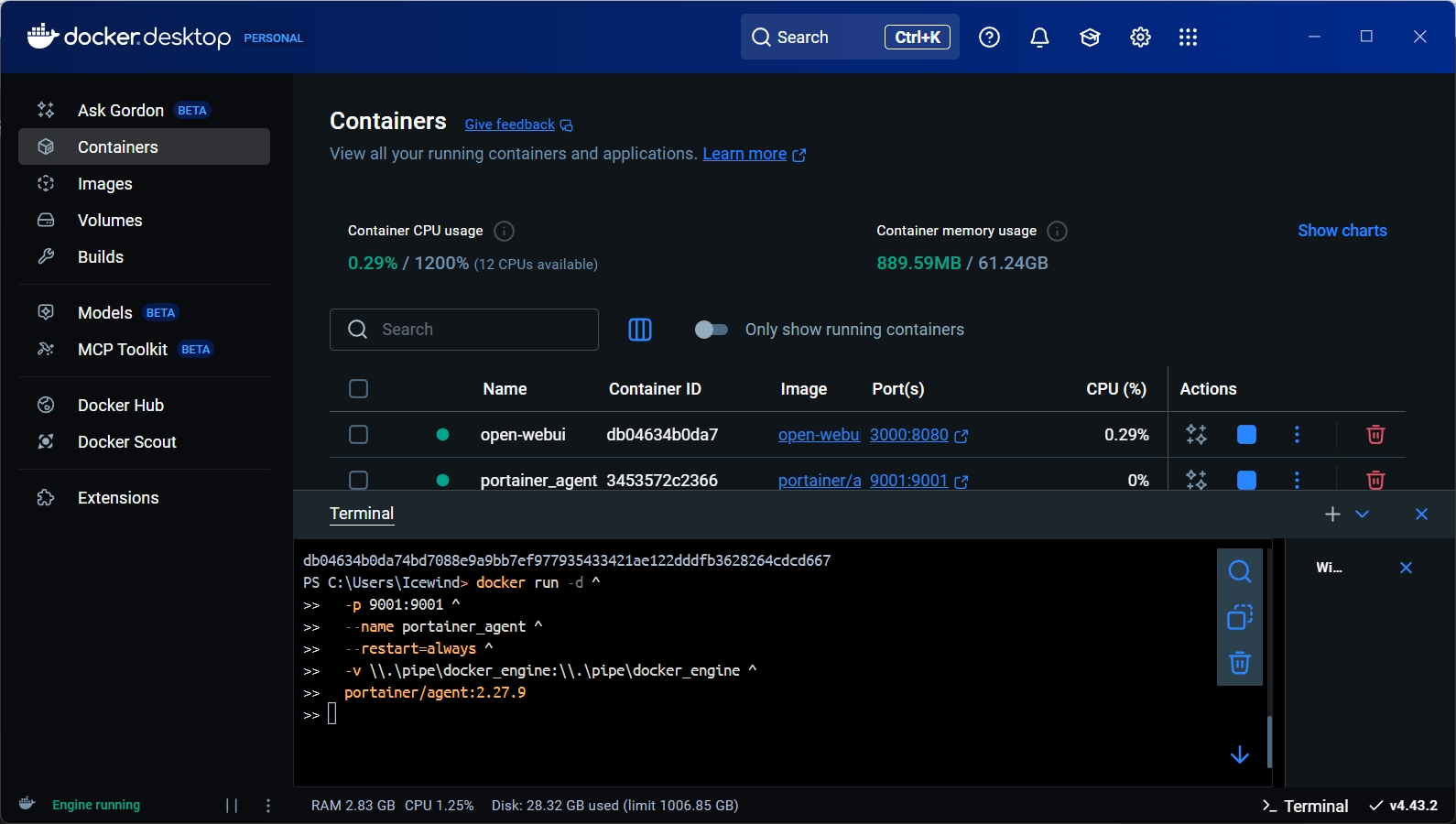Search within the terminal output

coord(1240,571)
